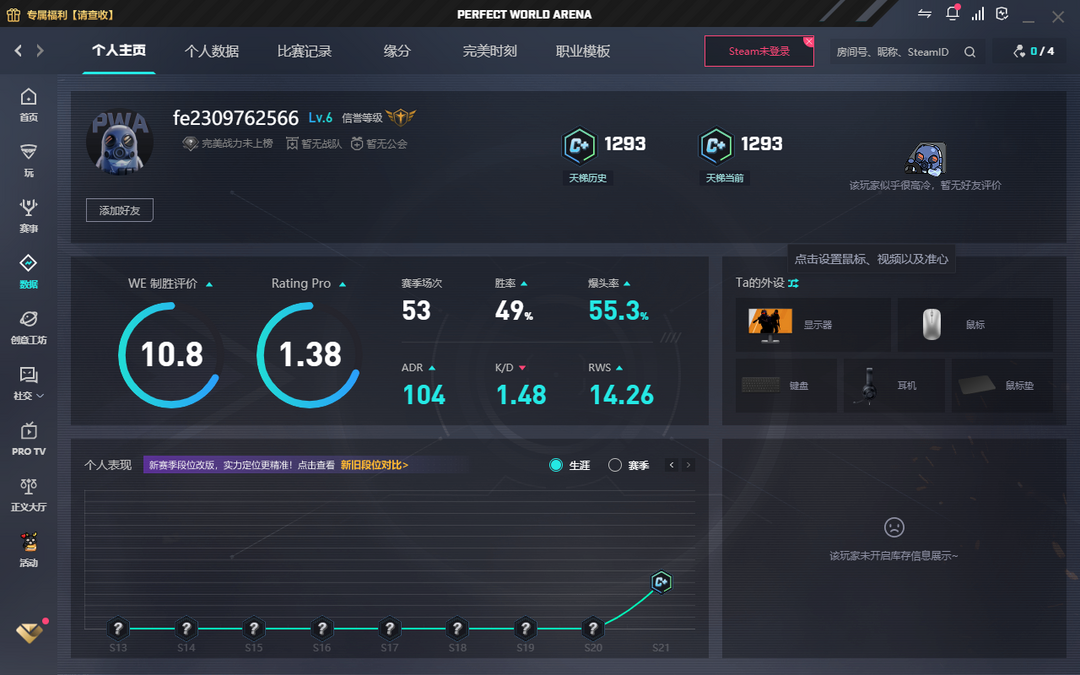Open the 玩 play sidebar icon
The height and width of the screenshot is (675, 1080).
28,159
